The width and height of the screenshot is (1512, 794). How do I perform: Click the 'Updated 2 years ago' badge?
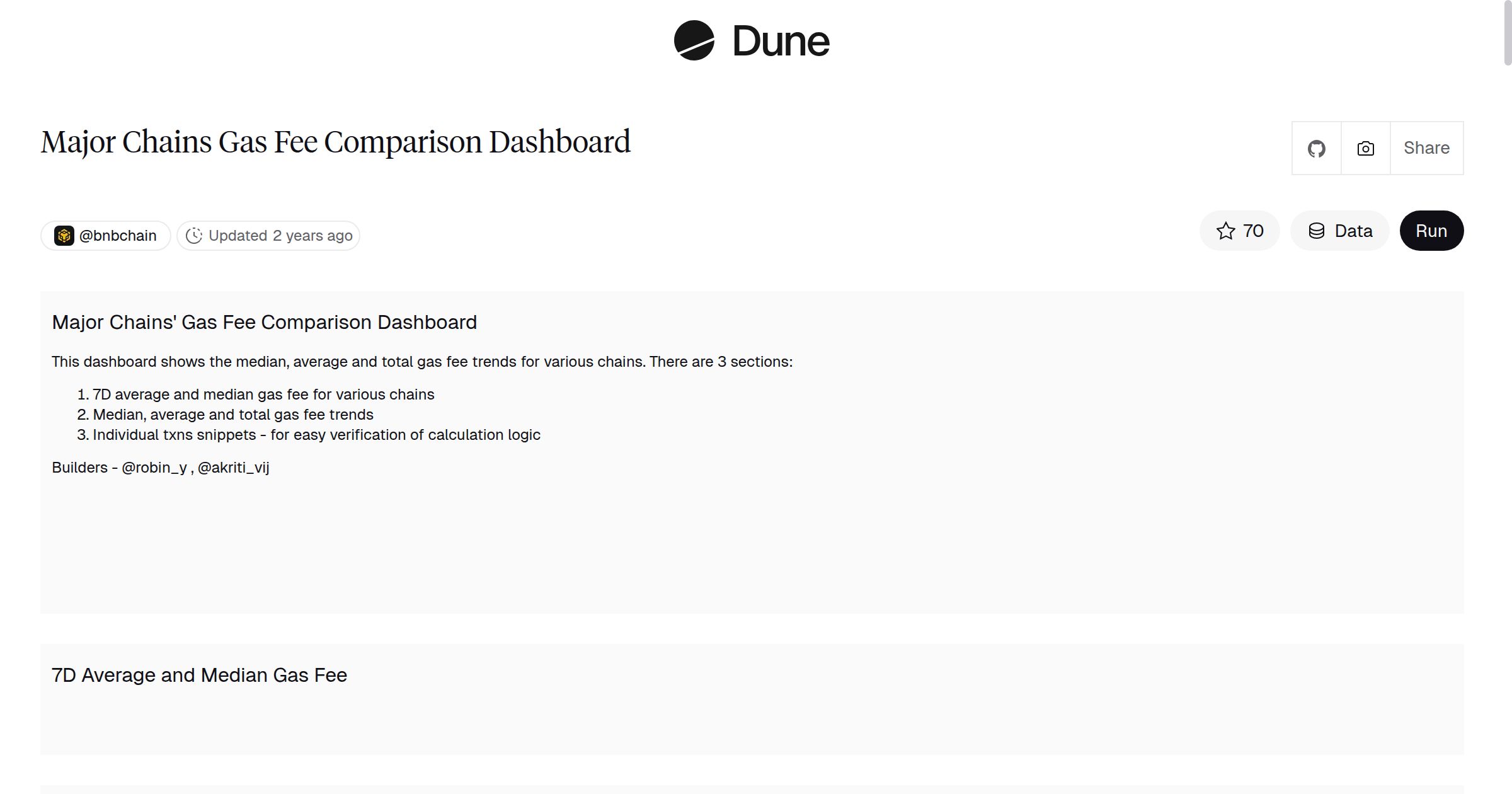[268, 235]
